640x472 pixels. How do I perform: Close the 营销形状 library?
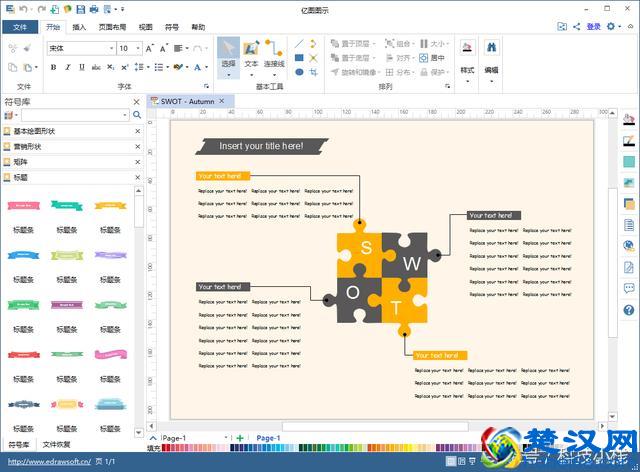[x=138, y=147]
